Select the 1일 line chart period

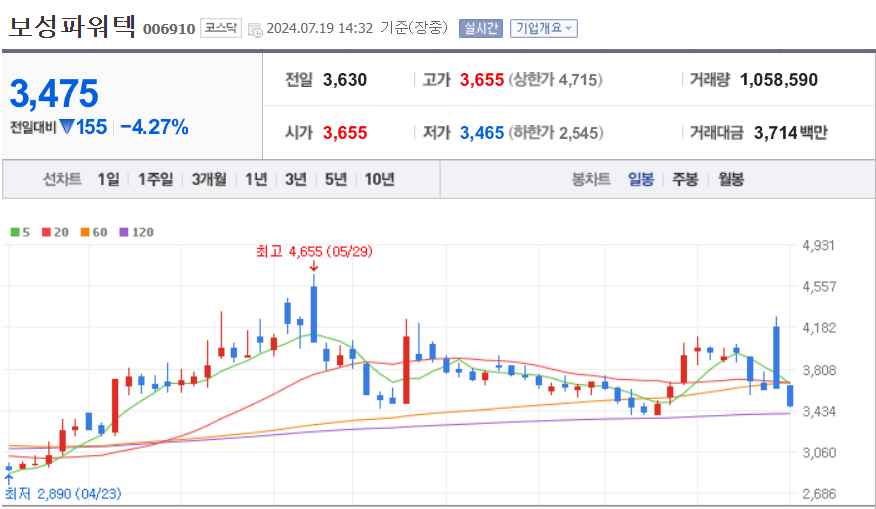tap(108, 179)
